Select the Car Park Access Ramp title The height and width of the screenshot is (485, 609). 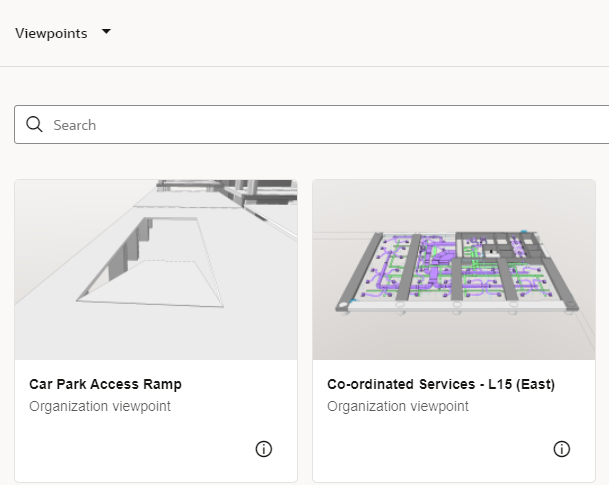[105, 384]
